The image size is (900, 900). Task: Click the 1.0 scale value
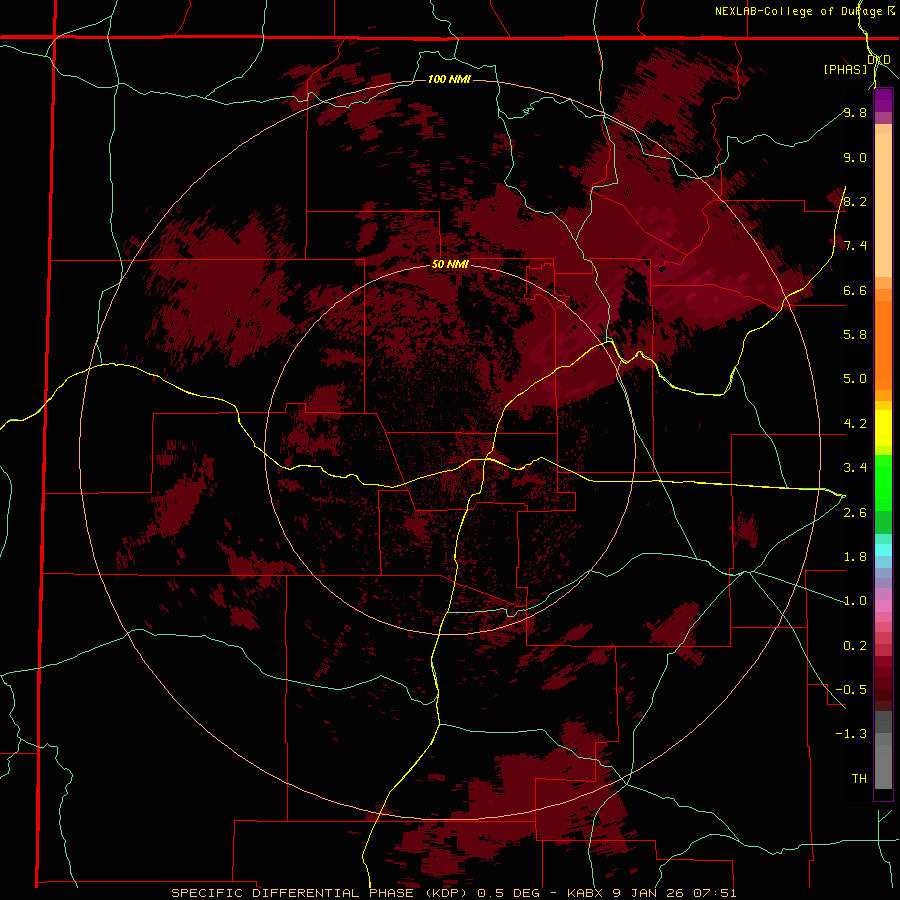click(855, 601)
